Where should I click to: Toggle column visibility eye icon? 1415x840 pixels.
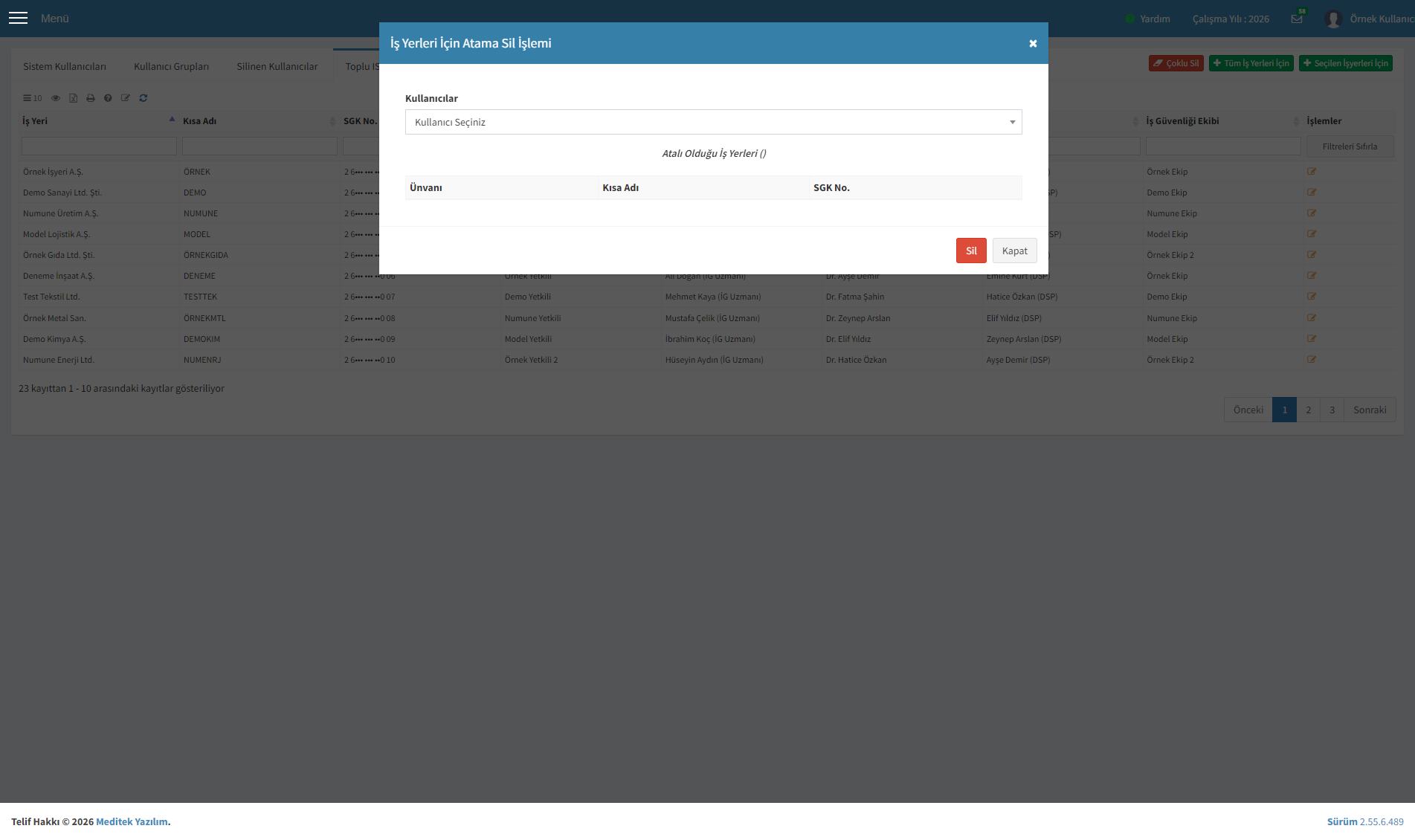click(56, 98)
